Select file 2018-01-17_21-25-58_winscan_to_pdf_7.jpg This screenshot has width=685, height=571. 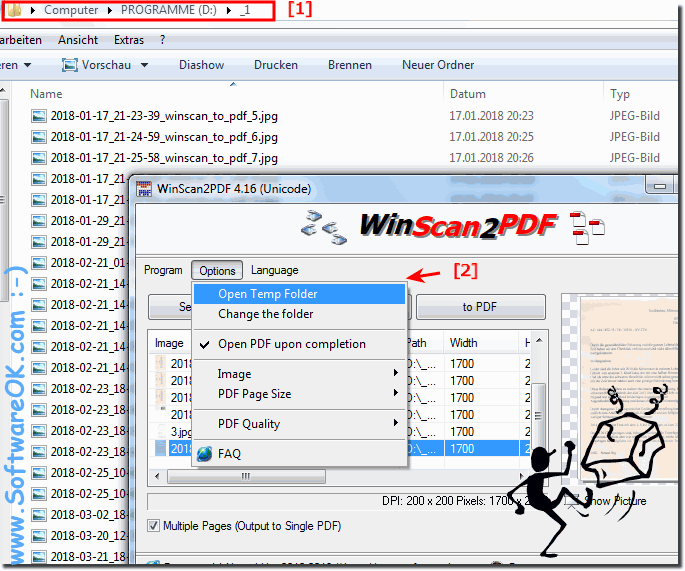[x=164, y=158]
